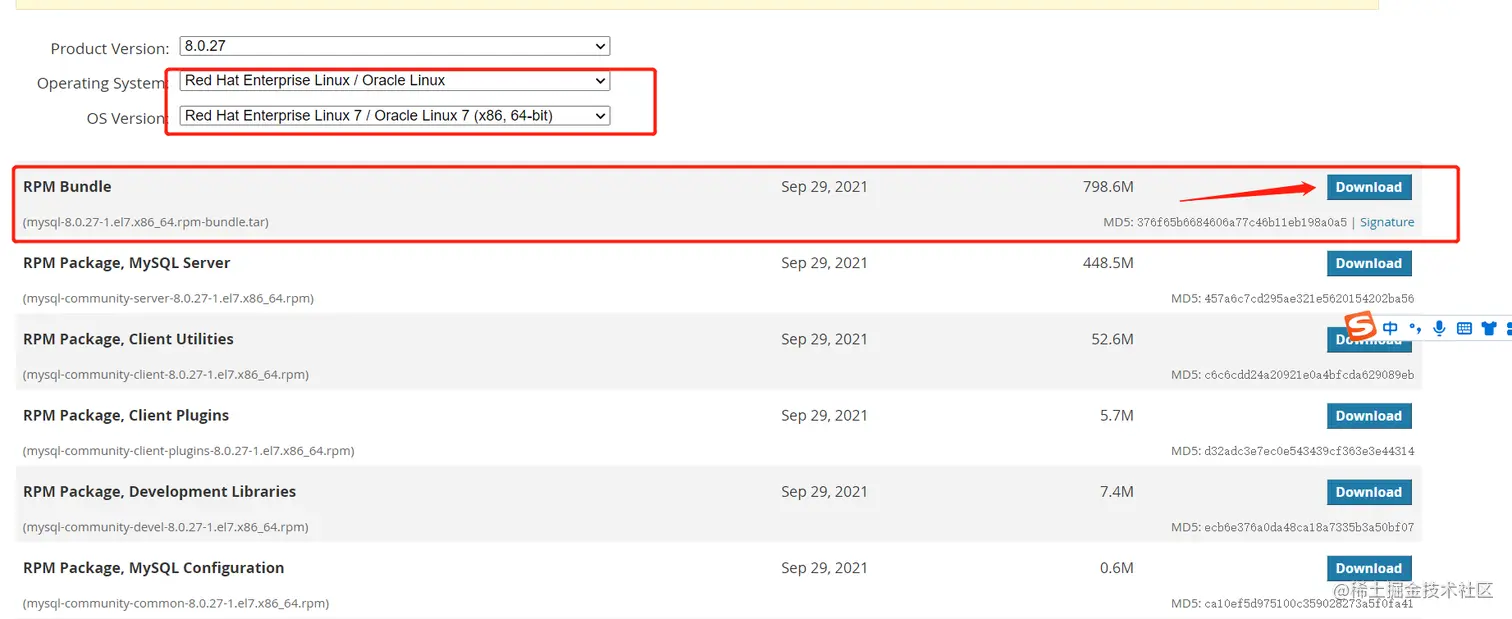The height and width of the screenshot is (619, 1512).
Task: Download the MySQL Server RPM package
Action: (1369, 263)
